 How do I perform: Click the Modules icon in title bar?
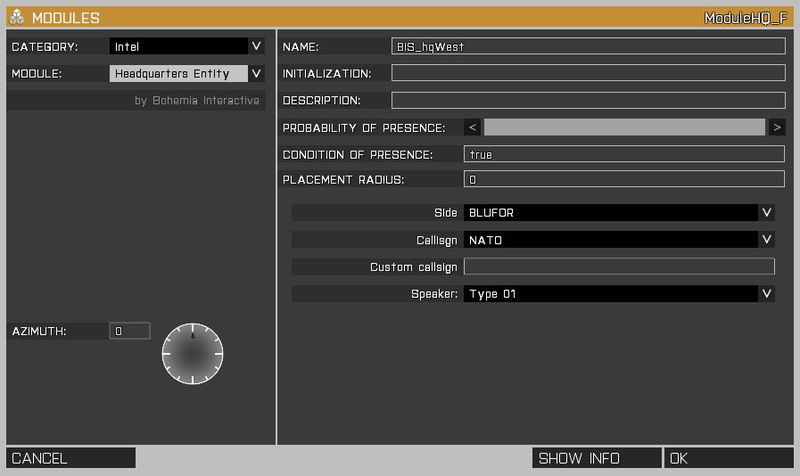[x=17, y=18]
